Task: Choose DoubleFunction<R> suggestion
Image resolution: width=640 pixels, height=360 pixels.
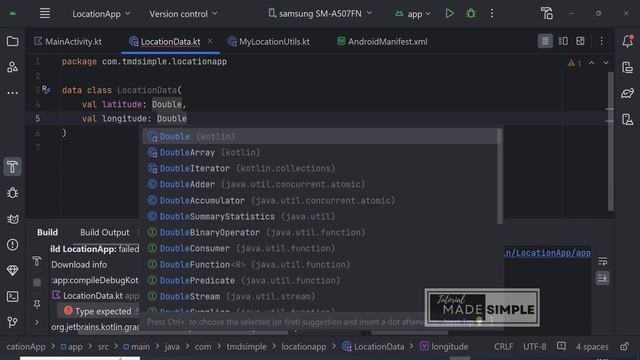Action: [x=320, y=264]
